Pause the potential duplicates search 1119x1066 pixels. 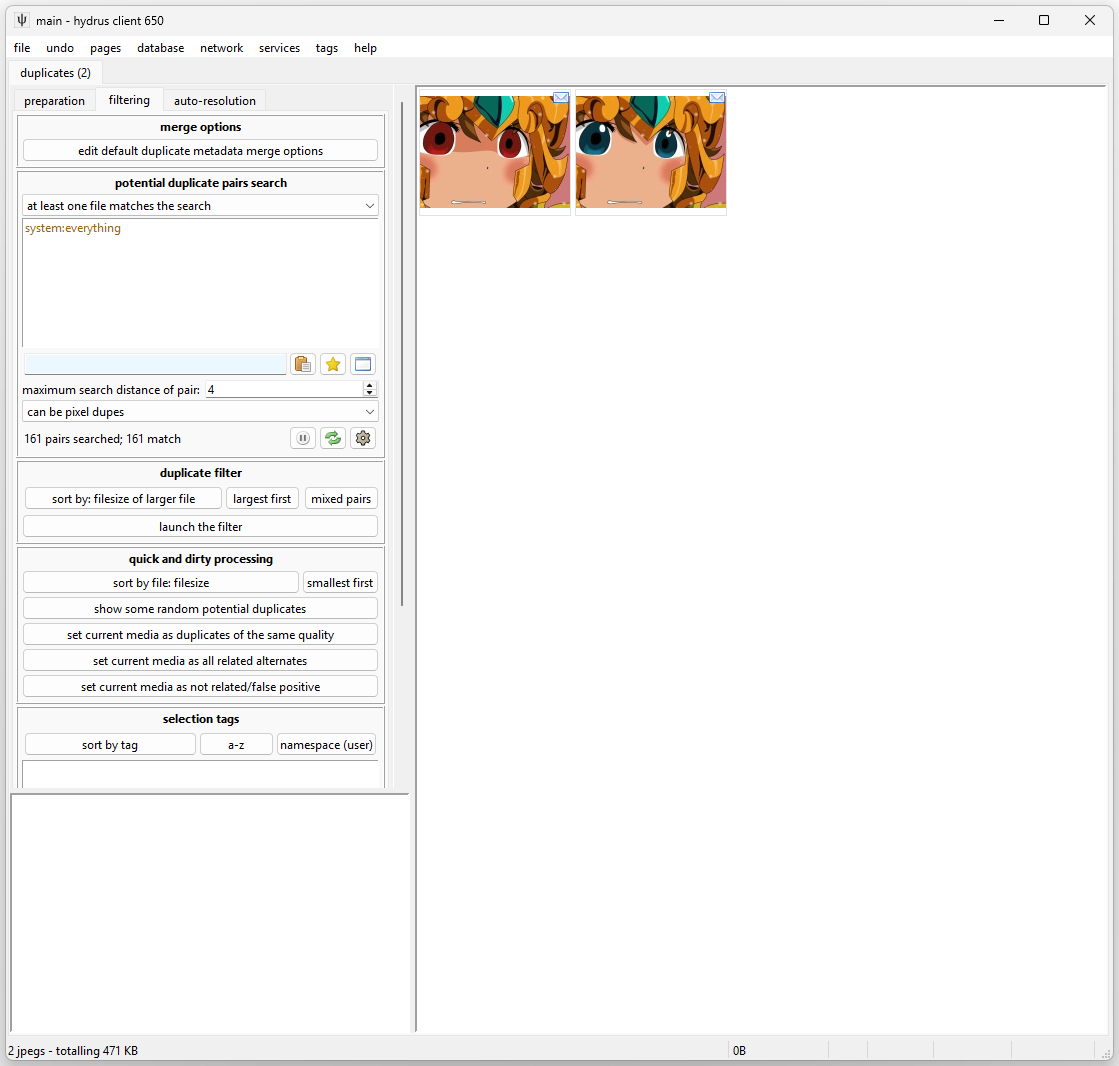(x=303, y=438)
